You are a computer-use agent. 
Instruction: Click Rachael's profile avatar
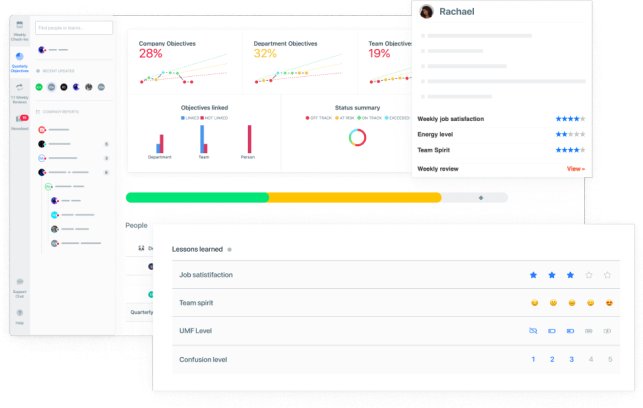pos(426,11)
